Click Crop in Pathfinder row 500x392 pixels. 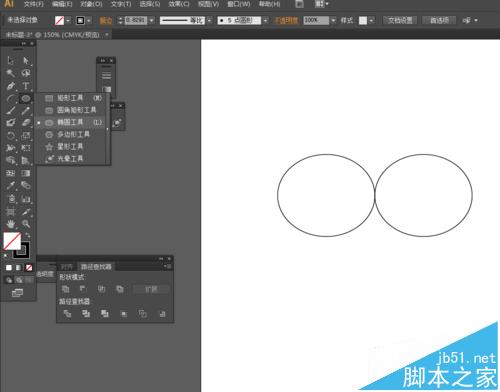coord(124,314)
